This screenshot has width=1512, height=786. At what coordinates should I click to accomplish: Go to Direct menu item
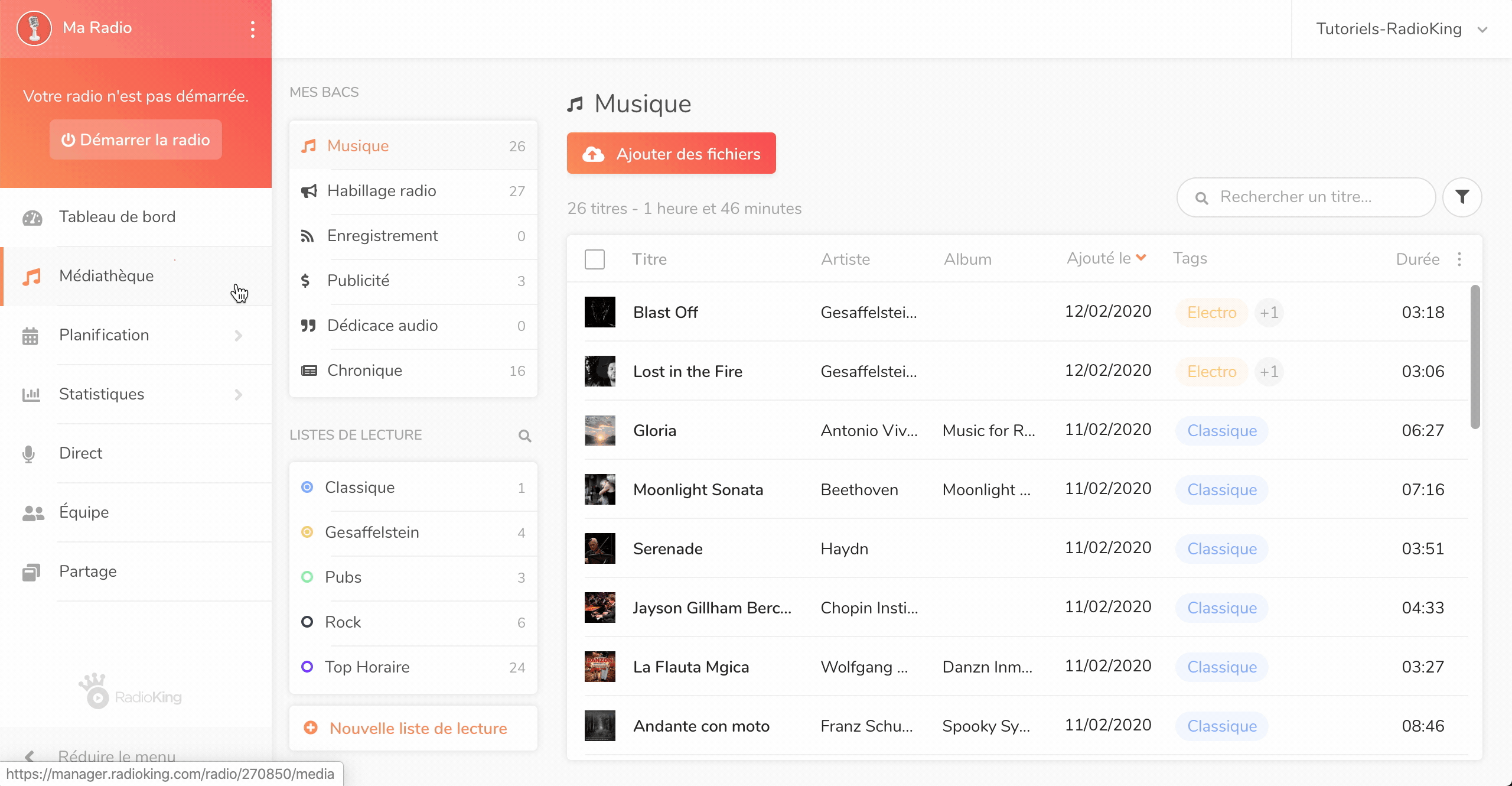[x=136, y=453]
